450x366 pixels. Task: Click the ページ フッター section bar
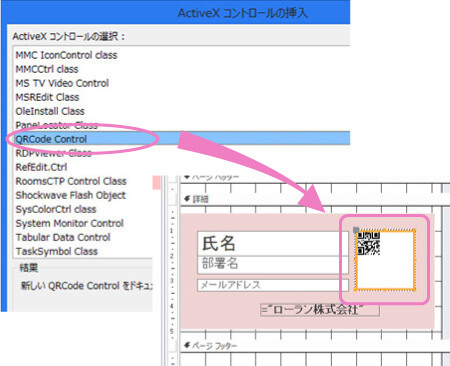coord(315,346)
